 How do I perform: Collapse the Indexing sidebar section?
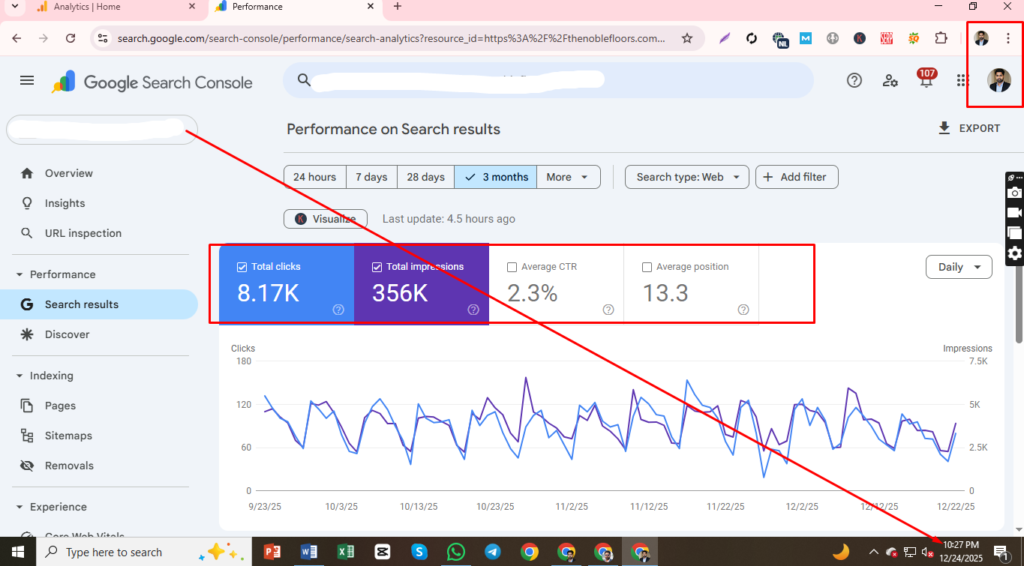pyautogui.click(x=19, y=375)
